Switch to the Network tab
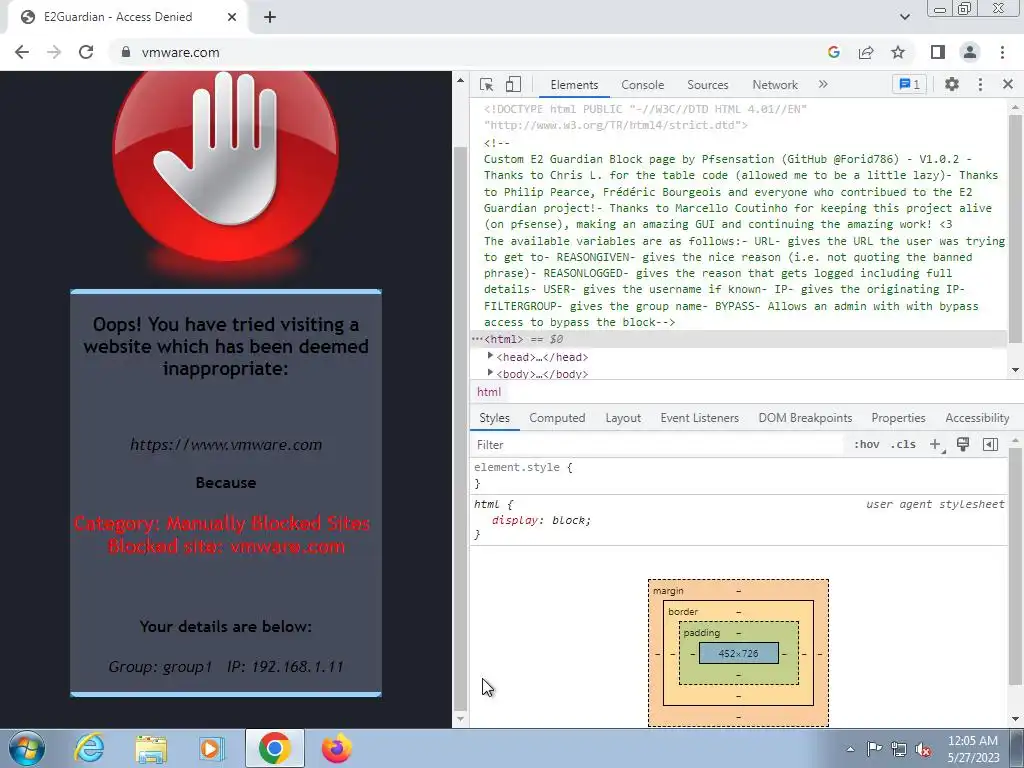Image resolution: width=1024 pixels, height=768 pixels. 775,85
